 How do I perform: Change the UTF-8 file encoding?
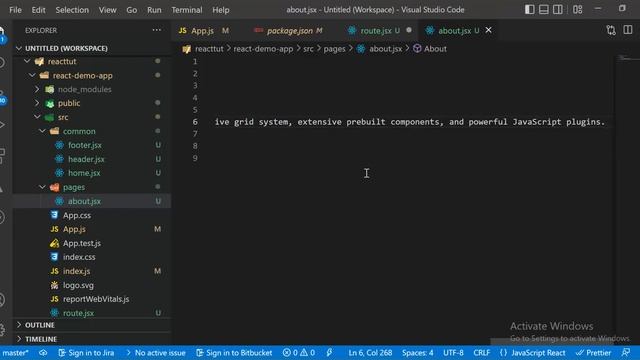click(x=453, y=353)
